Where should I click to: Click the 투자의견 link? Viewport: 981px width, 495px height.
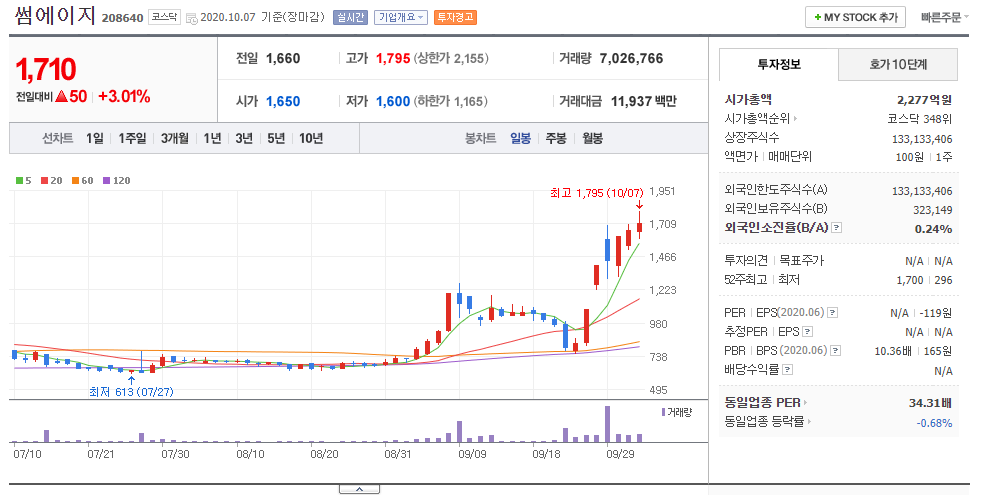coord(746,260)
